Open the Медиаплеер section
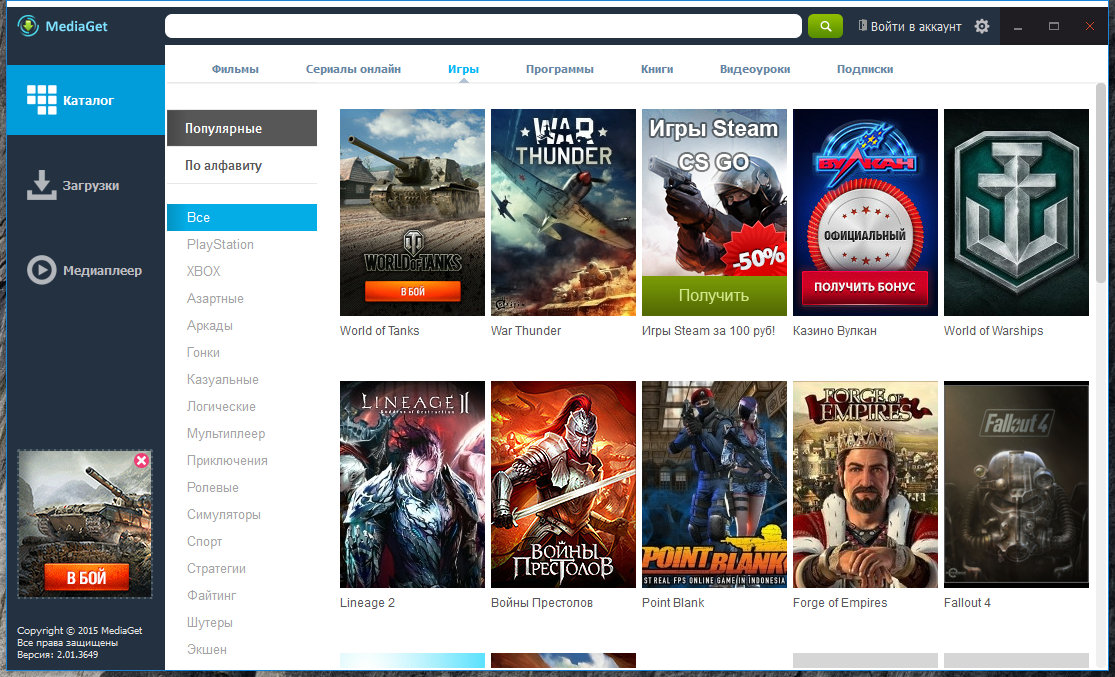Viewport: 1115px width, 677px height. pyautogui.click(x=85, y=270)
